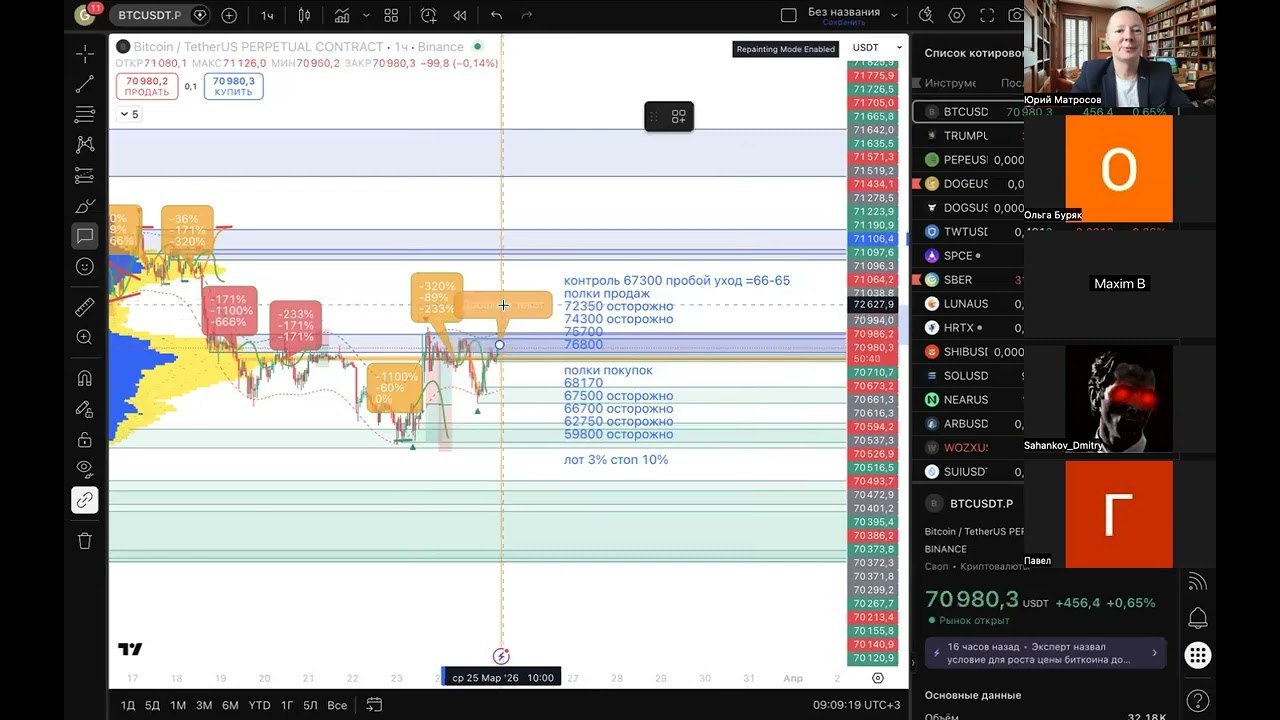Select the 'Все' full date range

pyautogui.click(x=337, y=705)
